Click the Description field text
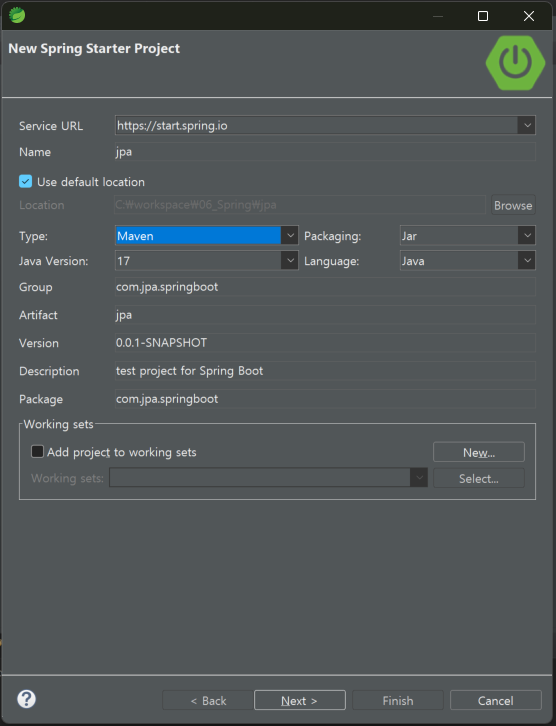Screen dimensions: 556x726 coord(325,371)
